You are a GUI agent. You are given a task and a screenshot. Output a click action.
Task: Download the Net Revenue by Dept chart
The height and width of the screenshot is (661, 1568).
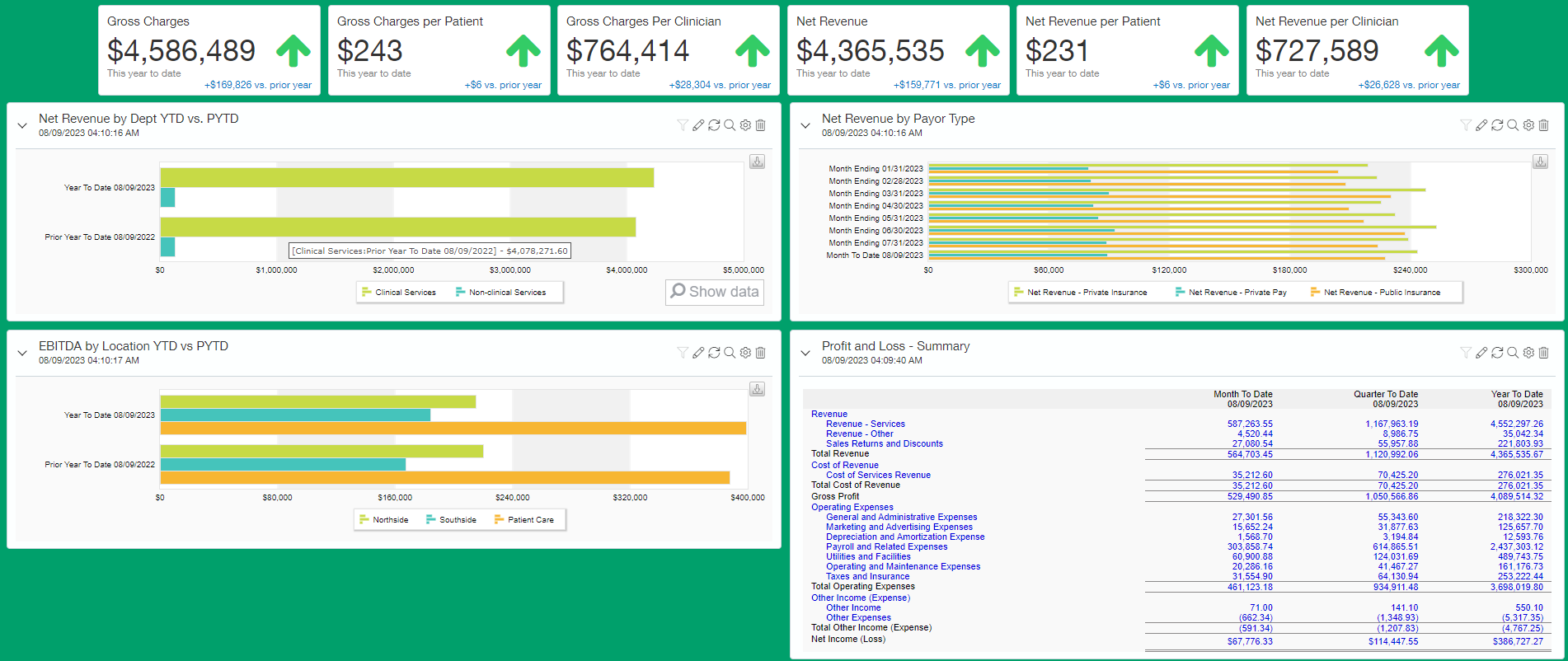[757, 162]
